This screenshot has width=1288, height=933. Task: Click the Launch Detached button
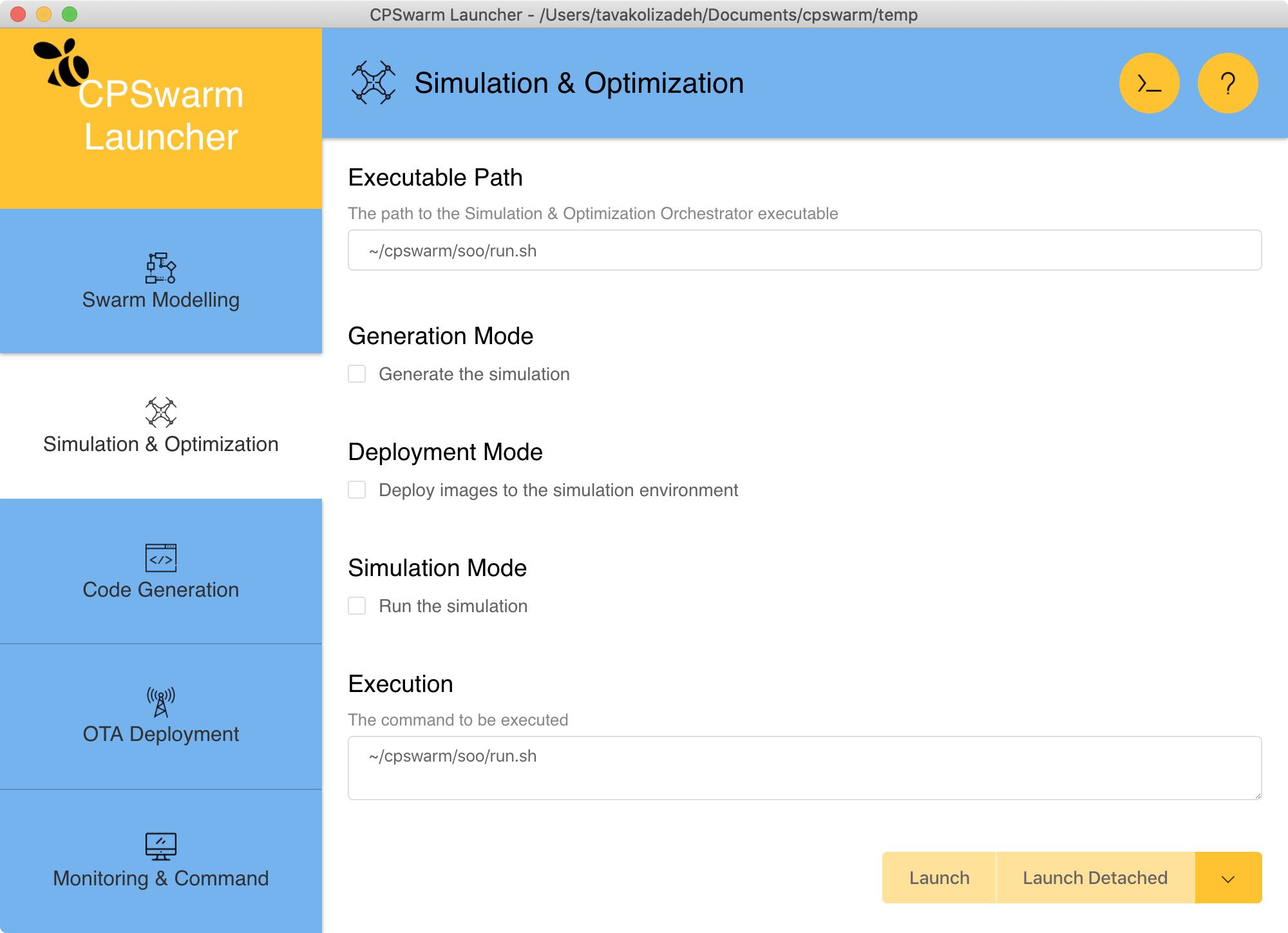pos(1095,878)
